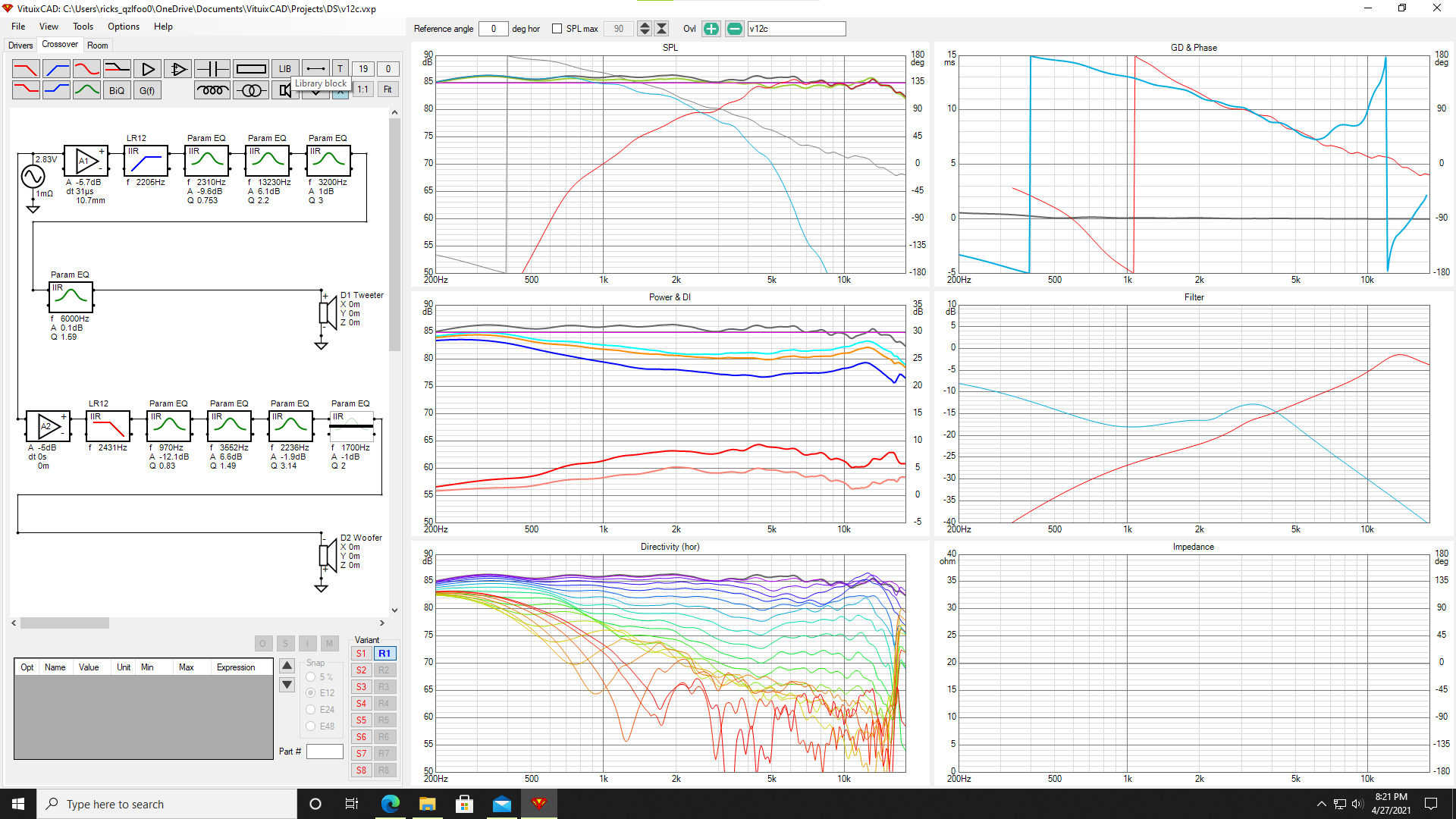Select the blue high-shelf filter tool
This screenshot has height=819, width=1456.
pyautogui.click(x=56, y=90)
